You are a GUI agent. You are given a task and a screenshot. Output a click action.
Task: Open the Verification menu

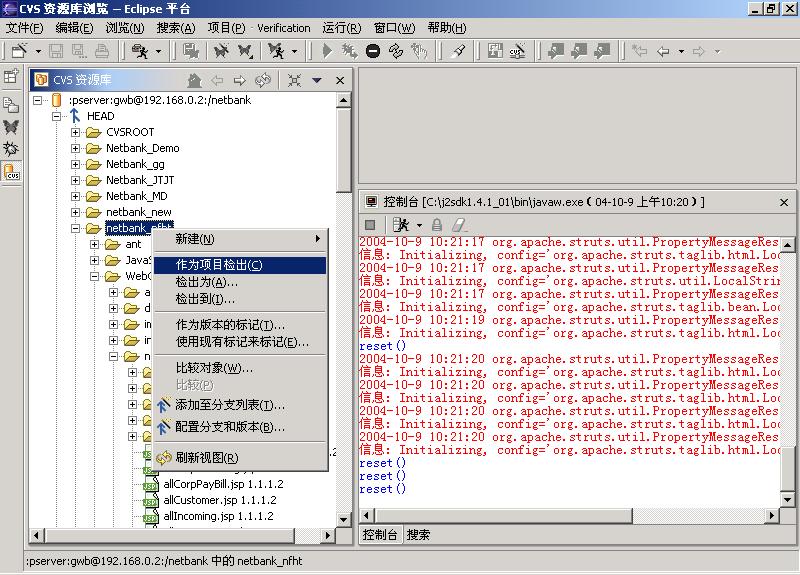[284, 28]
